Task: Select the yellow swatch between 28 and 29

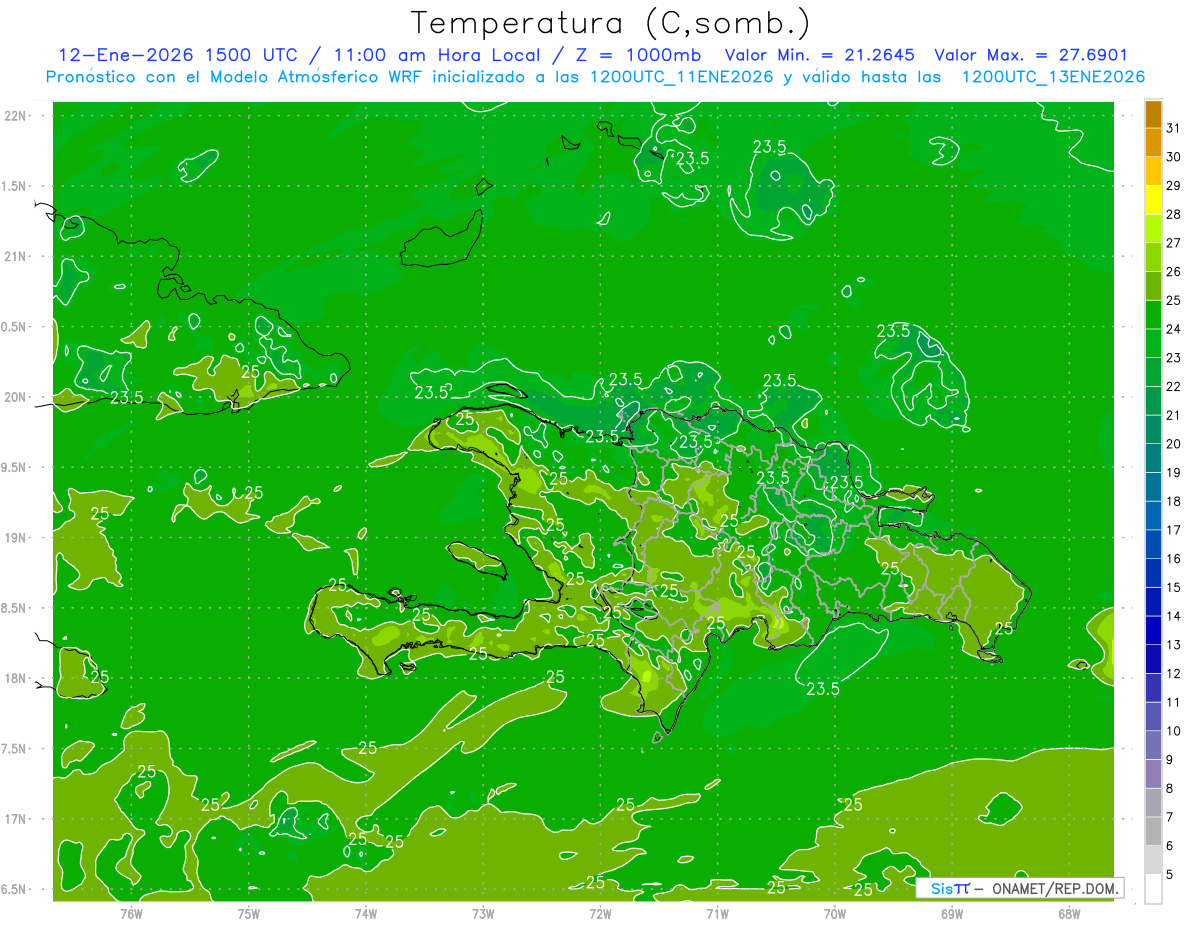Action: [1153, 200]
